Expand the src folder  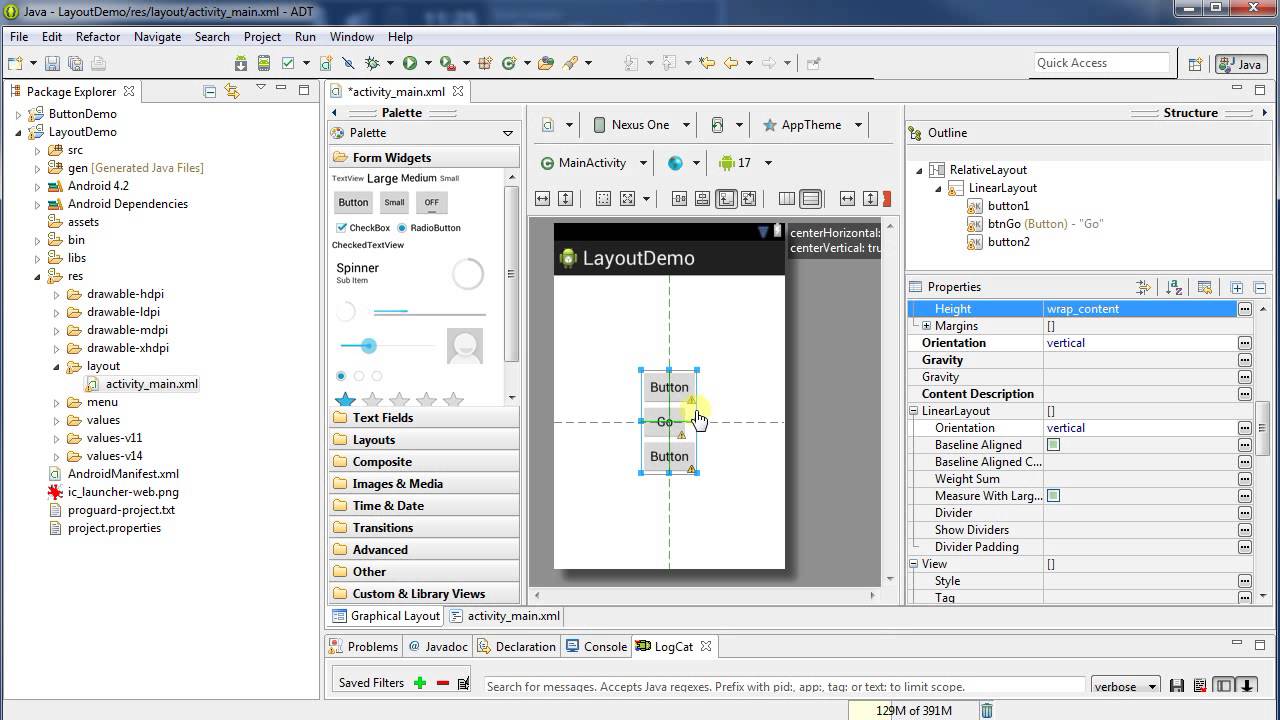[37, 150]
